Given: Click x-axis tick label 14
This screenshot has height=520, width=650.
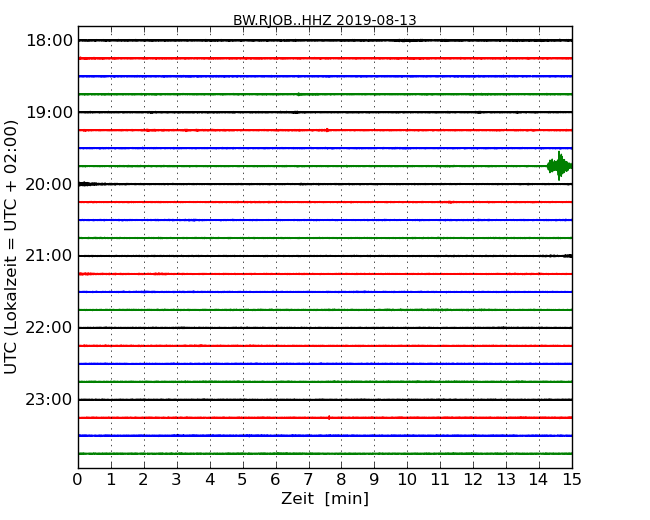Looking at the screenshot, I should click(x=539, y=480).
